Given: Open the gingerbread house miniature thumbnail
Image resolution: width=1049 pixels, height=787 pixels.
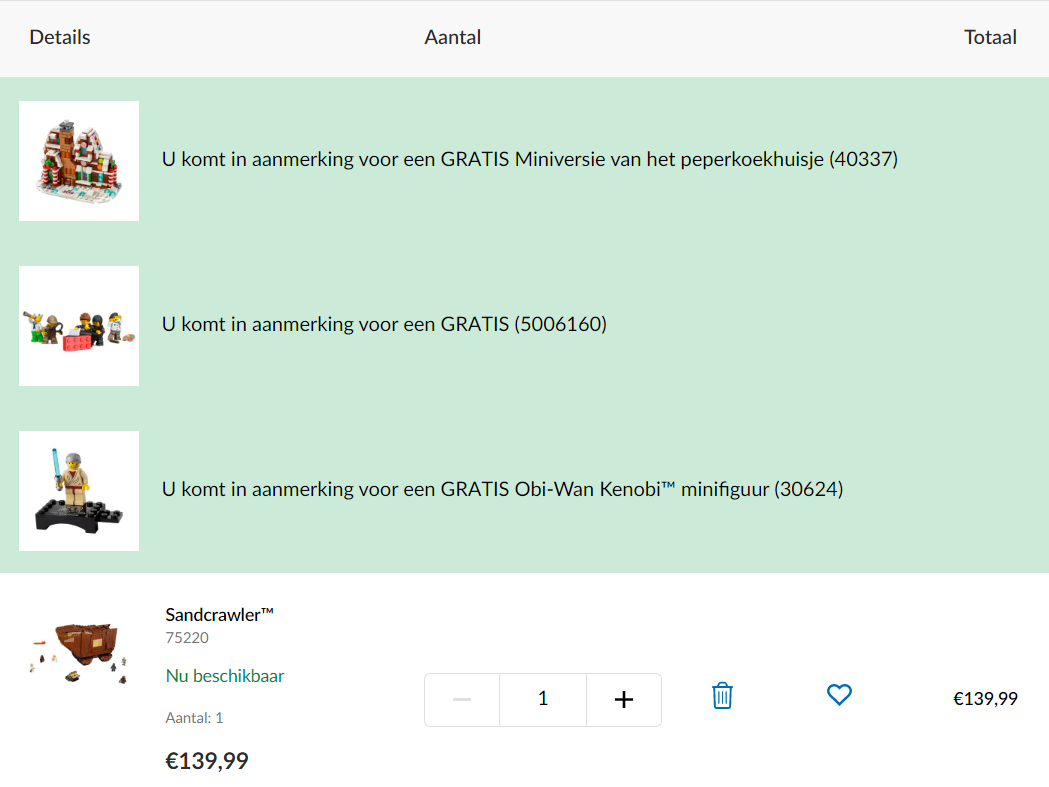Looking at the screenshot, I should (x=79, y=161).
